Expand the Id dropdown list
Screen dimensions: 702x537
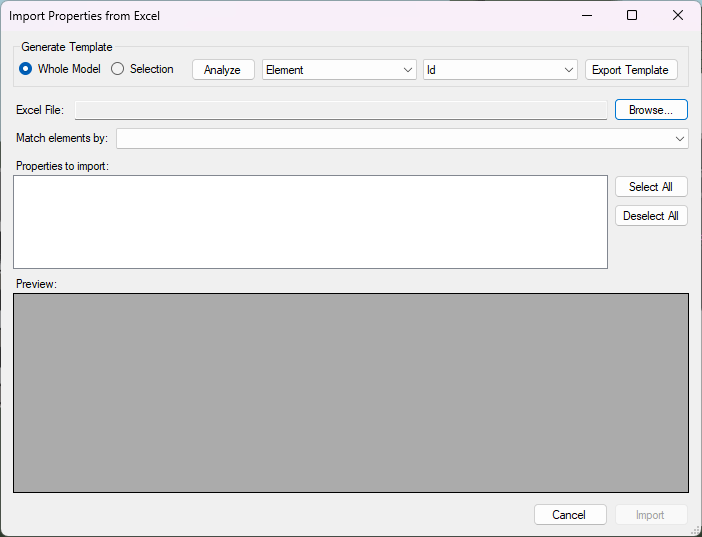click(501, 70)
